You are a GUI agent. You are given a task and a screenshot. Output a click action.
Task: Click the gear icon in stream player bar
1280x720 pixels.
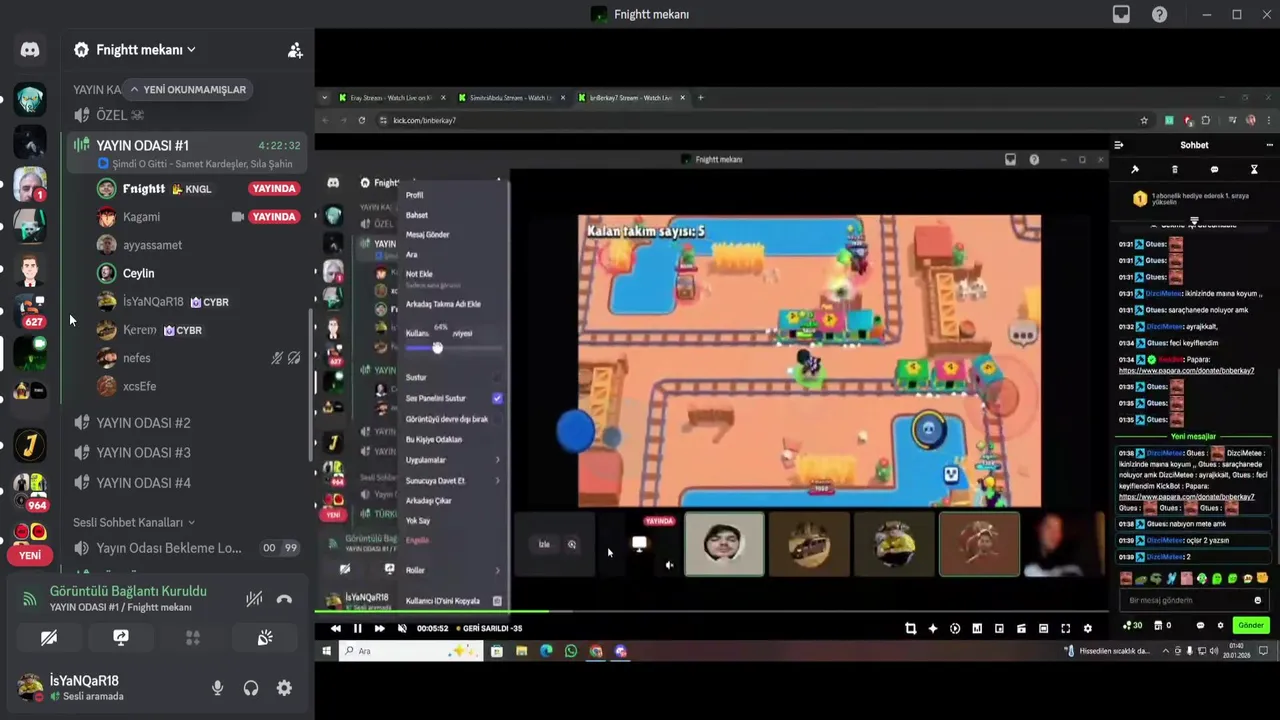tap(1088, 628)
